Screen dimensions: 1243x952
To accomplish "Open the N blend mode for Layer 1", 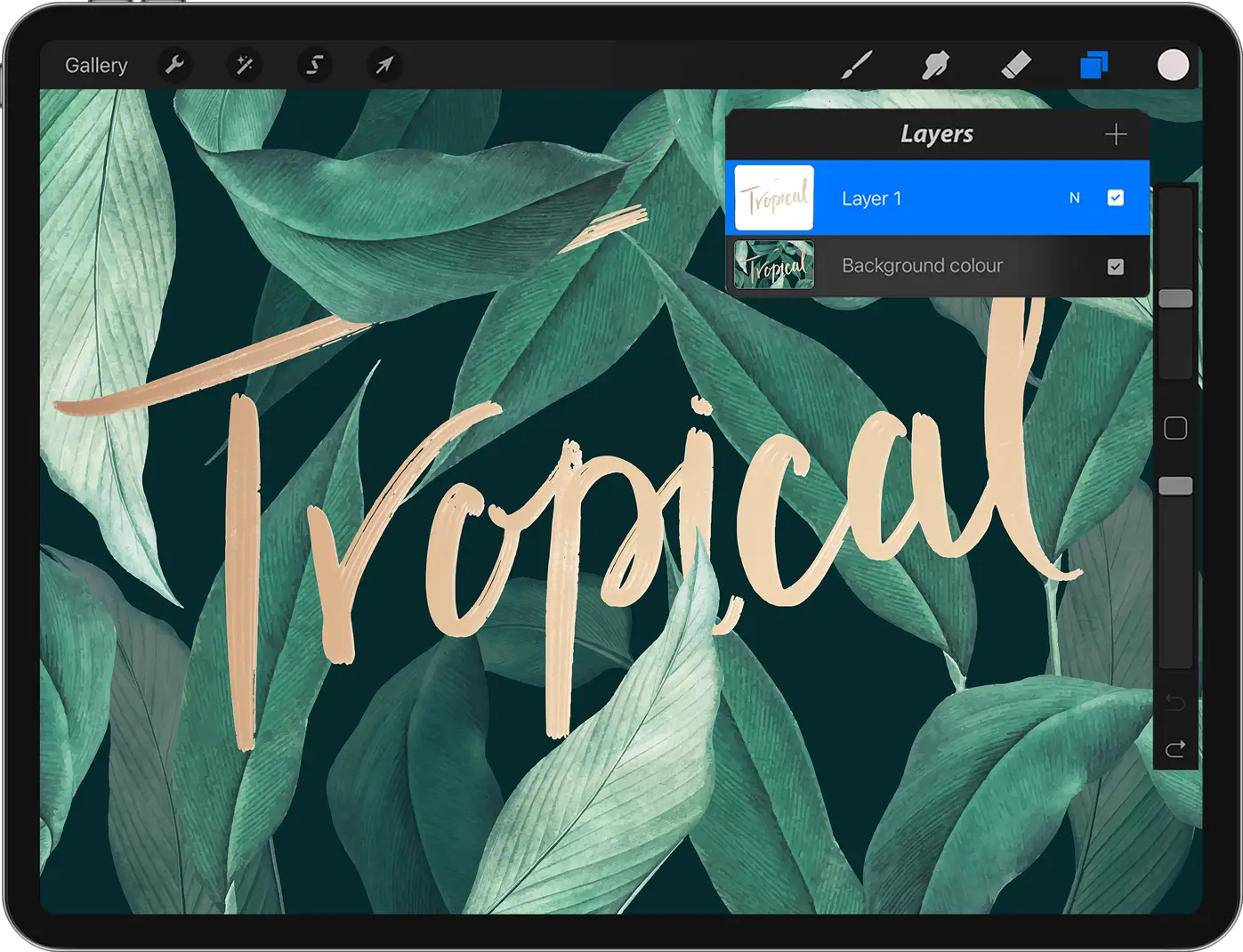I will [1075, 198].
